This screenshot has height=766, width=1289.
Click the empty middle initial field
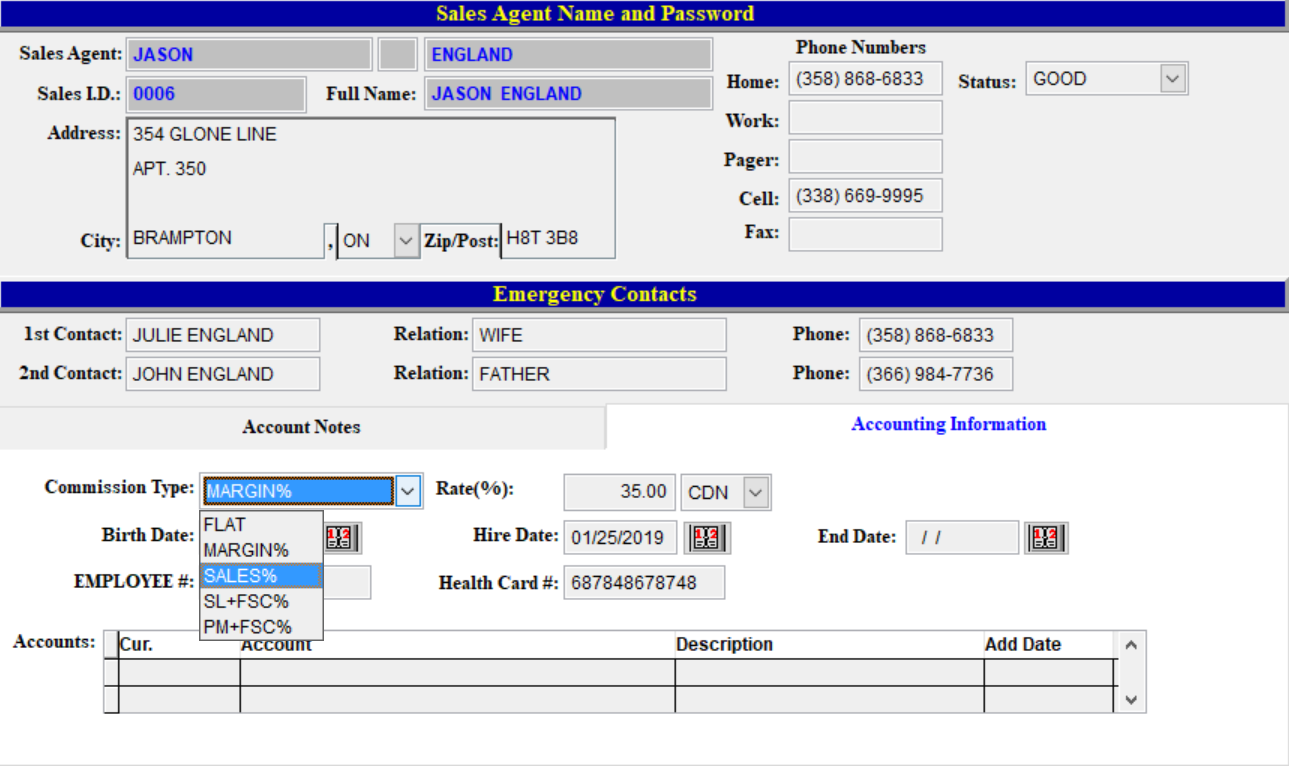point(398,55)
